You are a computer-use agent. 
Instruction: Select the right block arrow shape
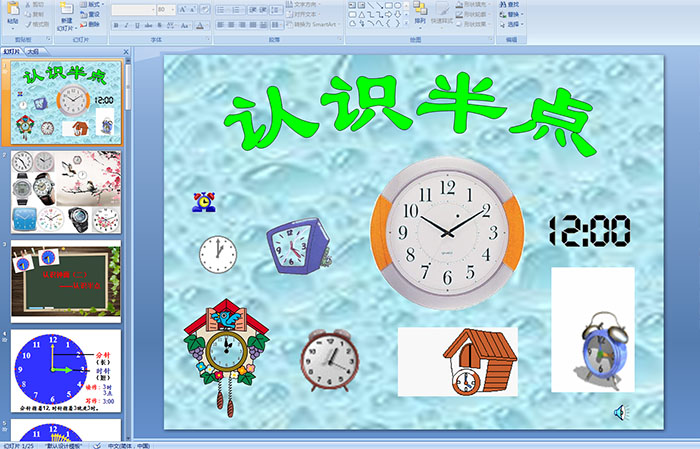pos(388,15)
